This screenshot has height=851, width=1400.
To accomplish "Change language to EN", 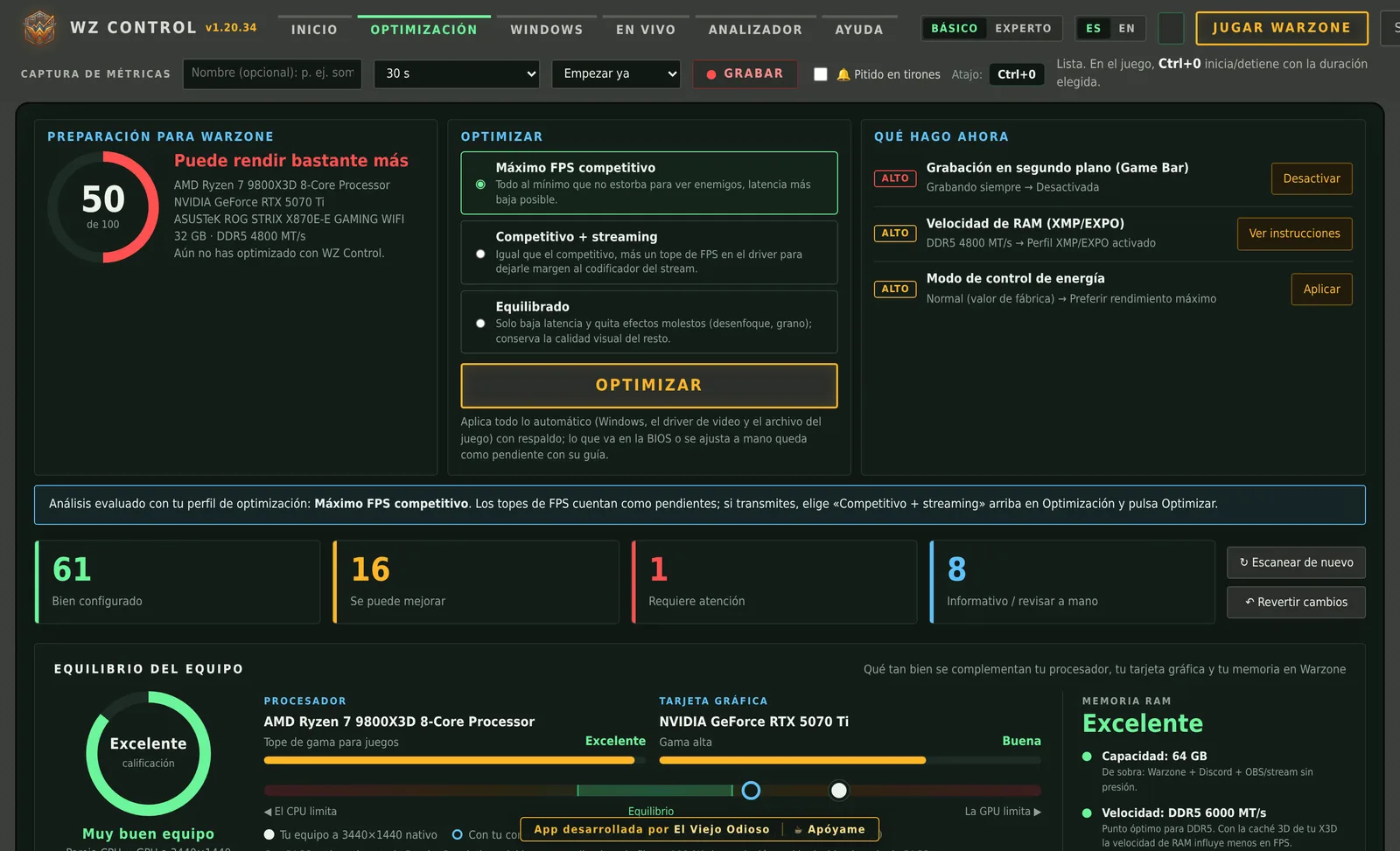I will click(1127, 28).
